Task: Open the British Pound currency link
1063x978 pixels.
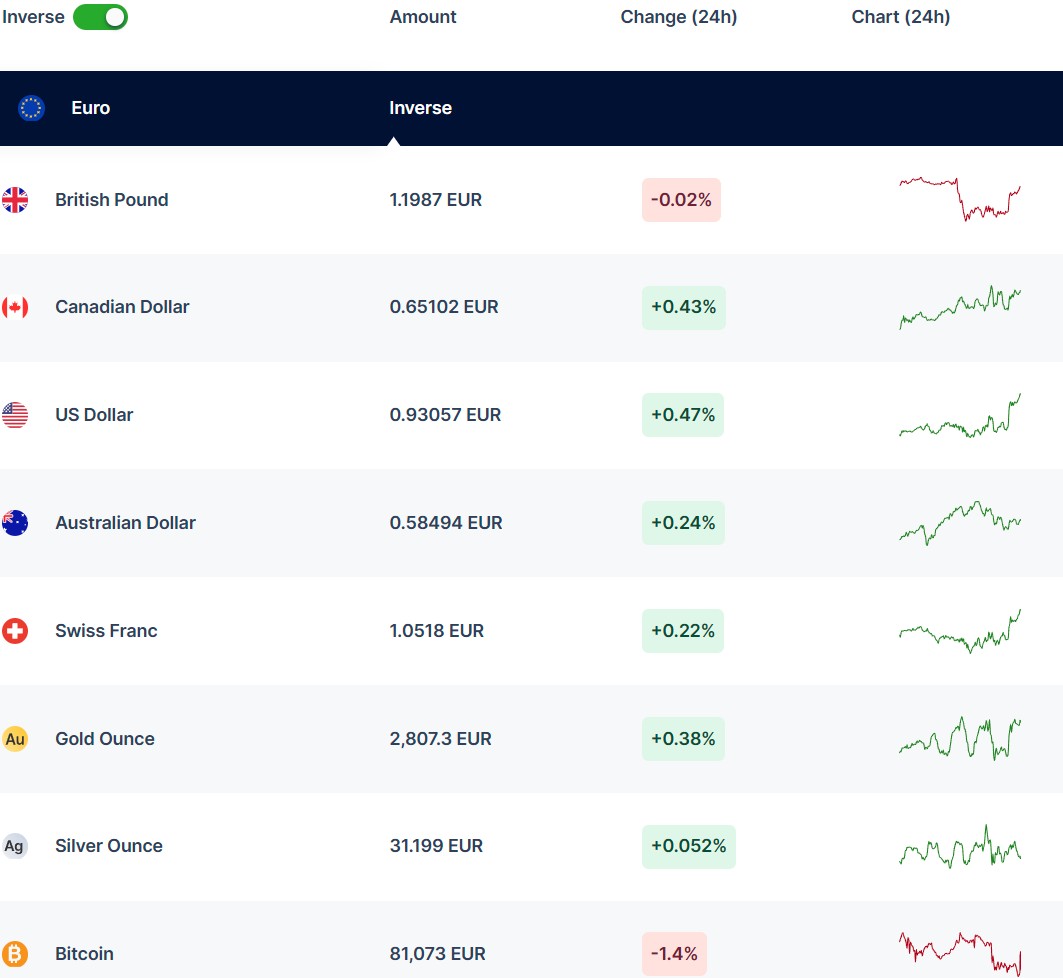Action: [x=111, y=200]
